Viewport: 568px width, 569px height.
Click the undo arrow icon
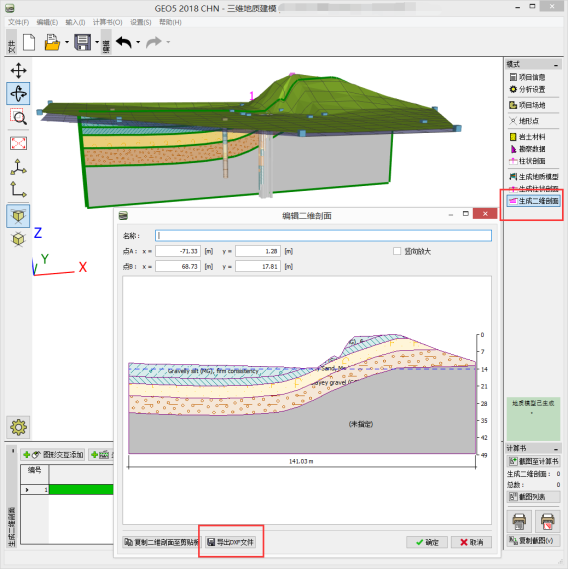(x=124, y=42)
